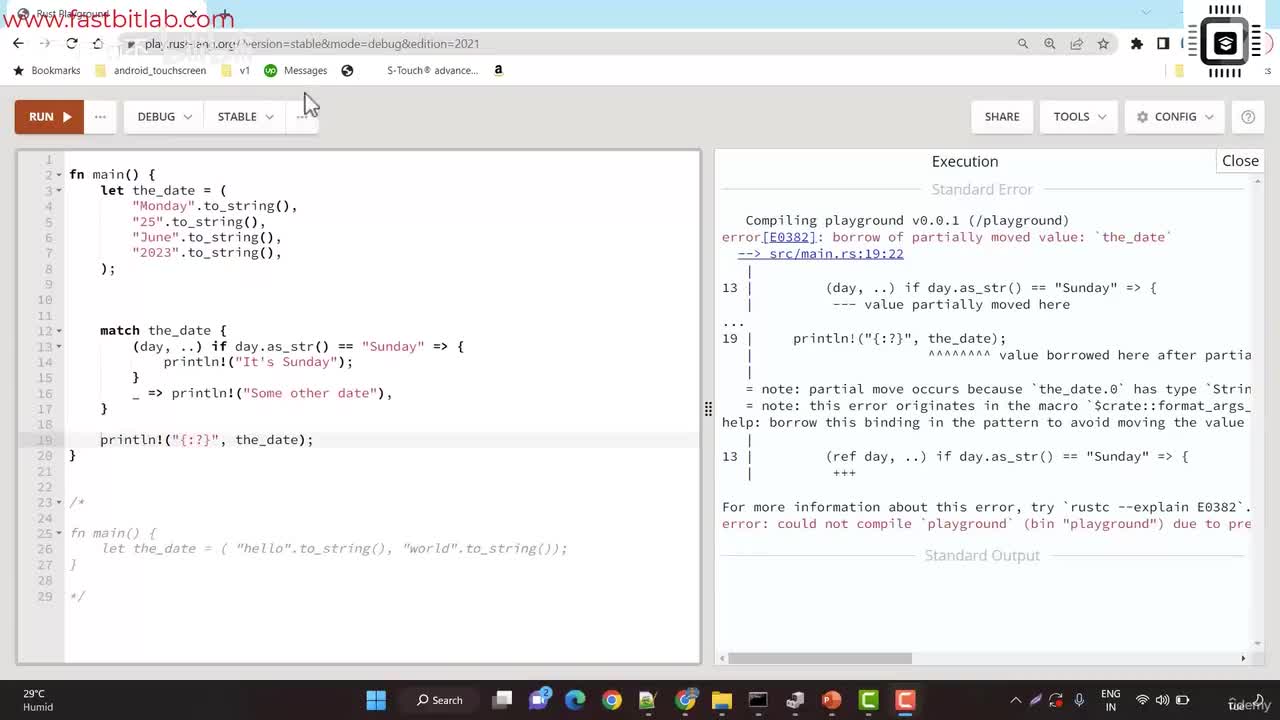Open Task View from the taskbar
Screen dimensions: 1280x720
[x=503, y=700]
